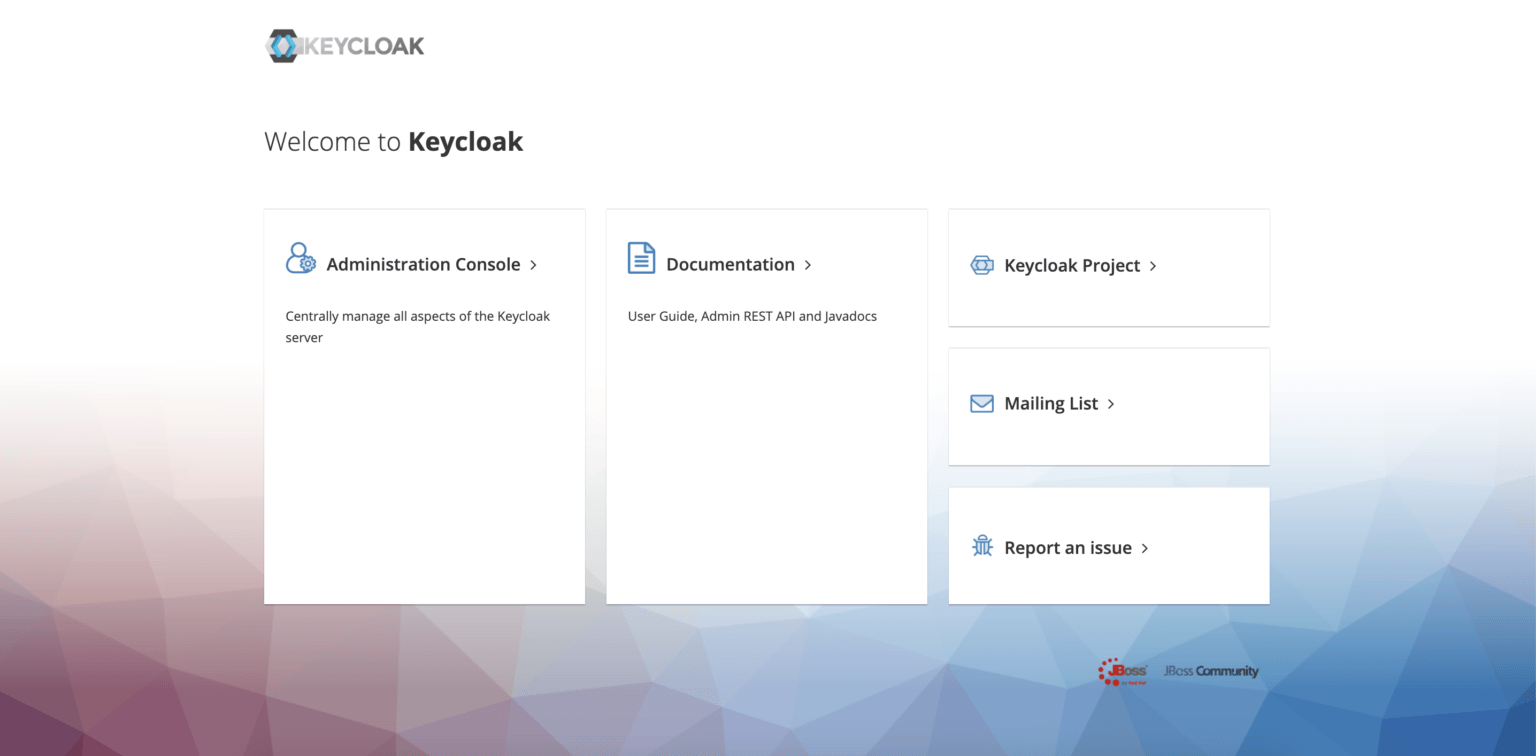
Task: Click the Keycloak logo in header
Action: 345,46
